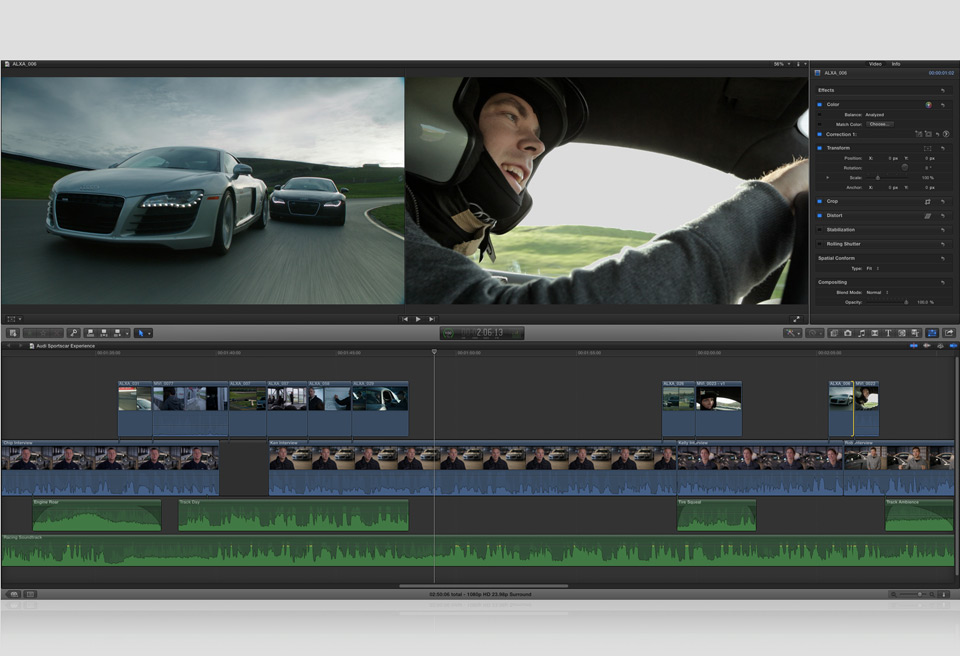The width and height of the screenshot is (960, 656).
Task: Open the titles browser T icon
Action: coord(888,333)
